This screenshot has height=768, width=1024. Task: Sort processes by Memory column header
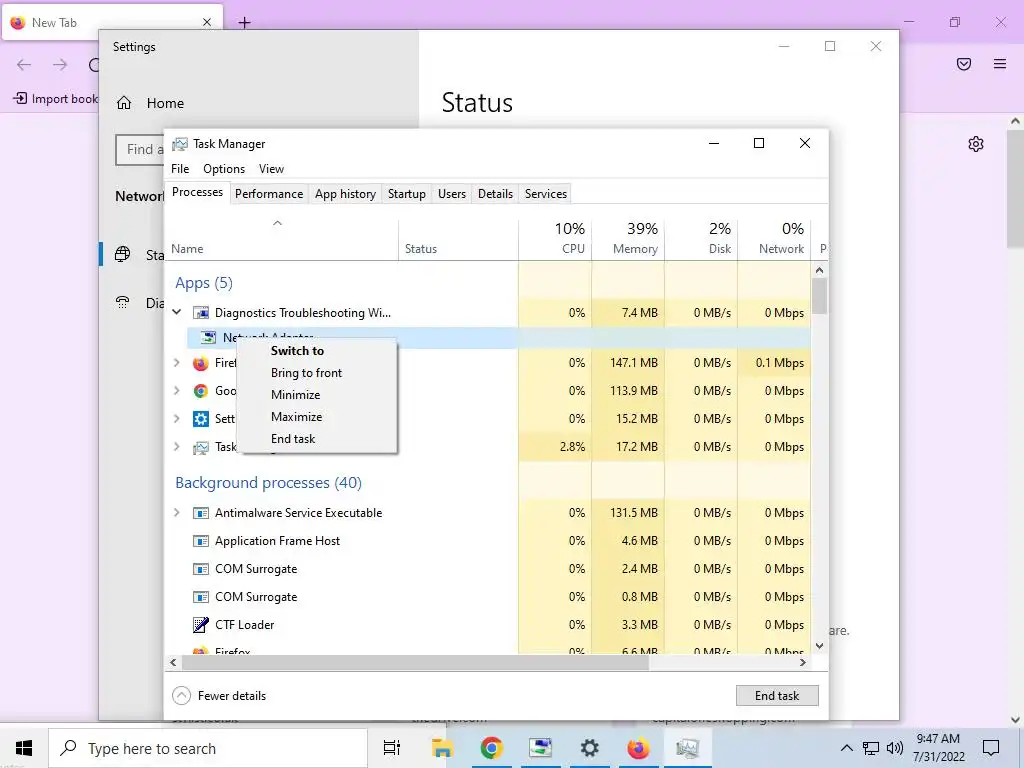628,238
